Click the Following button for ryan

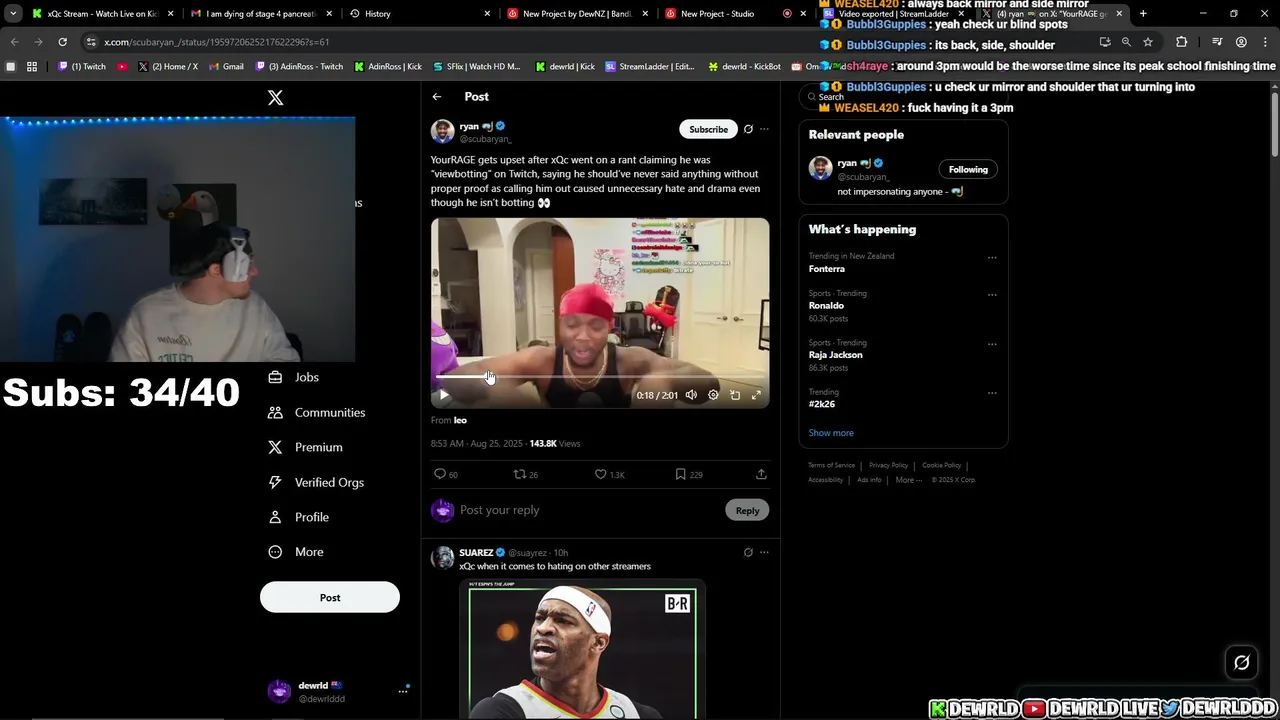tap(968, 169)
